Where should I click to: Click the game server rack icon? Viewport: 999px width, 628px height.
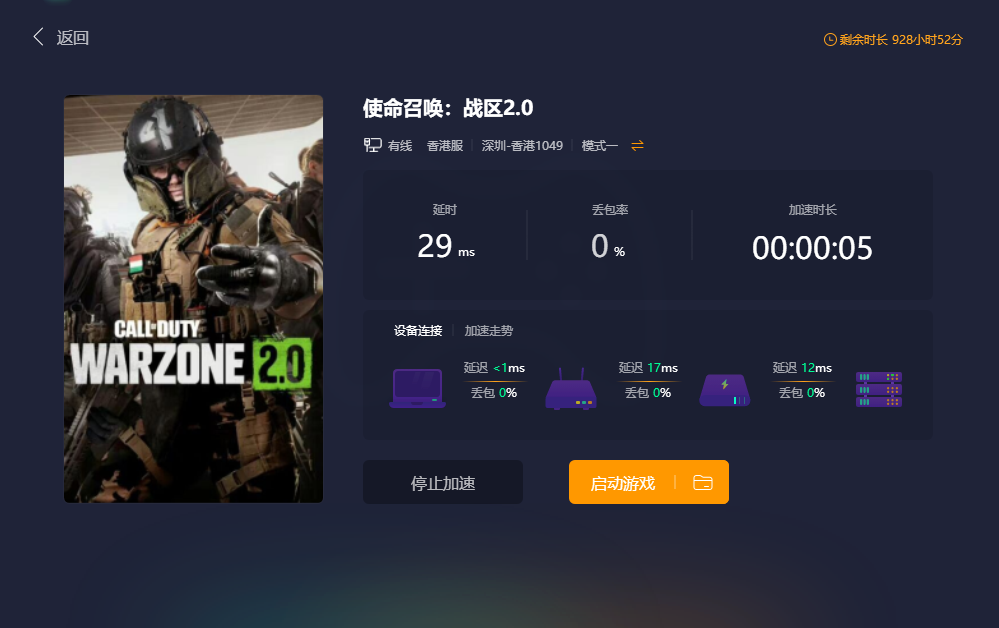[x=879, y=389]
